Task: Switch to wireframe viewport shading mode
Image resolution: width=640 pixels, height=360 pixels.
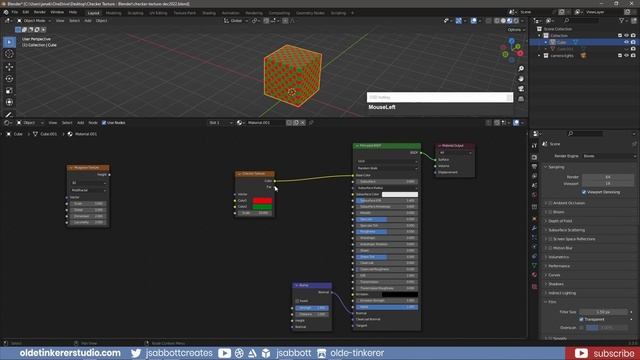Action: click(497, 20)
